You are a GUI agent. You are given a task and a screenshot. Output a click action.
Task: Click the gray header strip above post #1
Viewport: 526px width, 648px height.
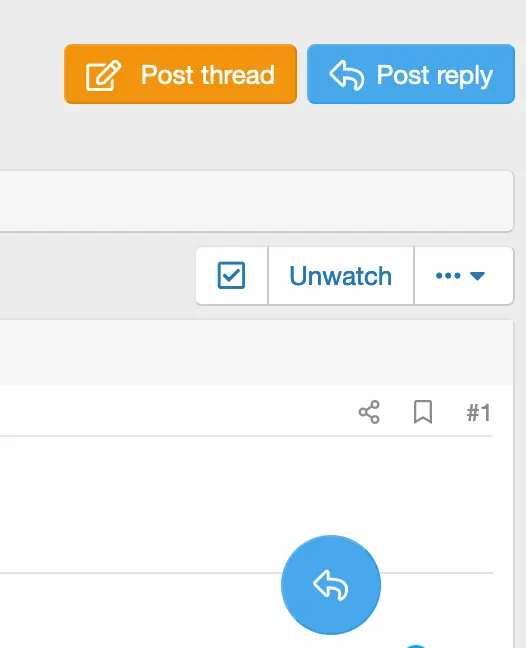(x=256, y=352)
